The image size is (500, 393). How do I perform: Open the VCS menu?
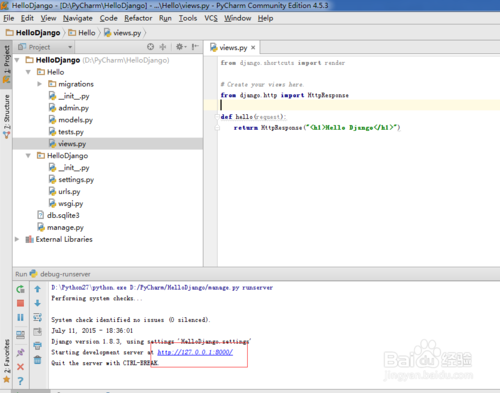click(211, 18)
